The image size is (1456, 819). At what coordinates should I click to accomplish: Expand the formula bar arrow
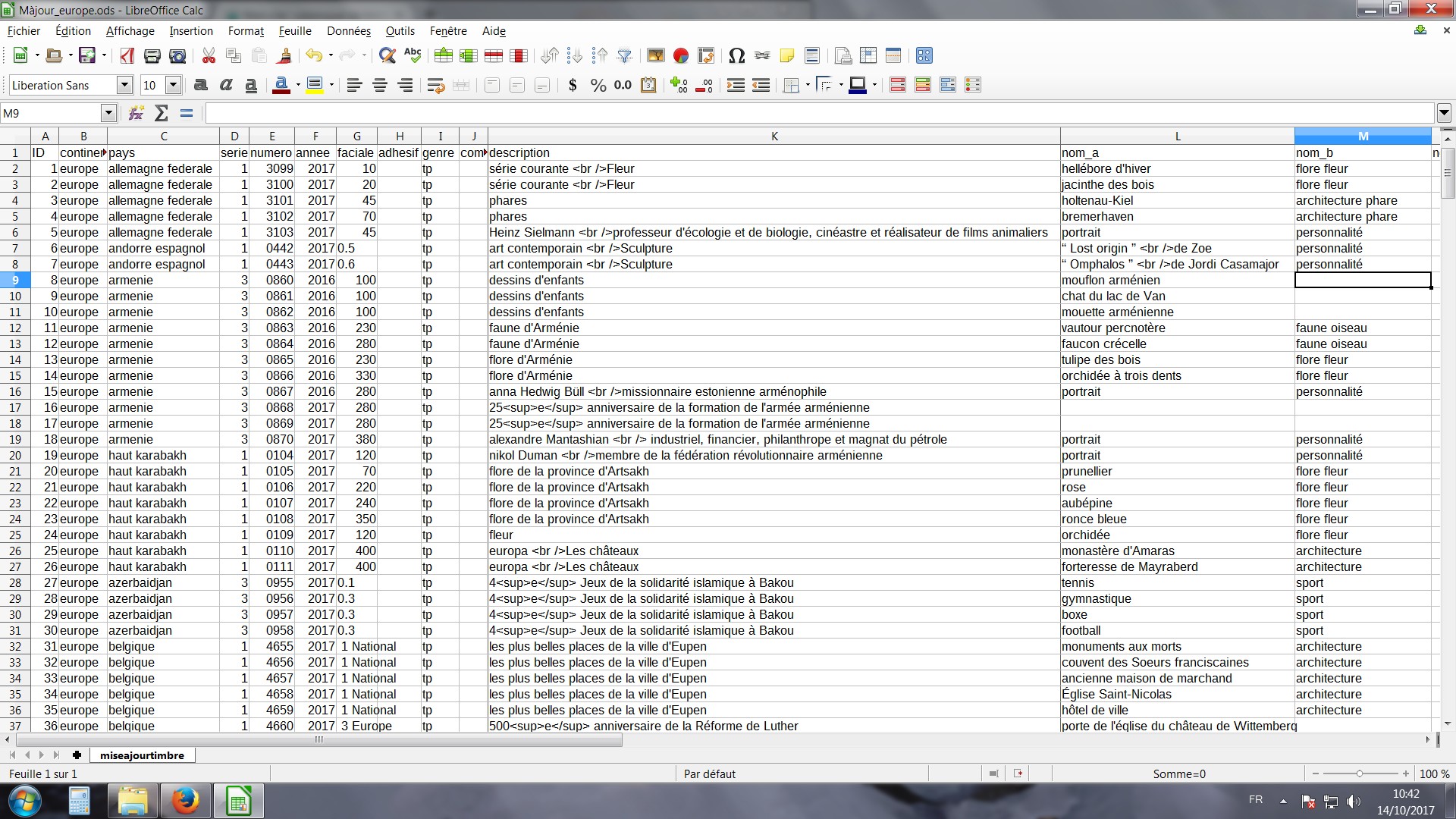(x=1444, y=113)
